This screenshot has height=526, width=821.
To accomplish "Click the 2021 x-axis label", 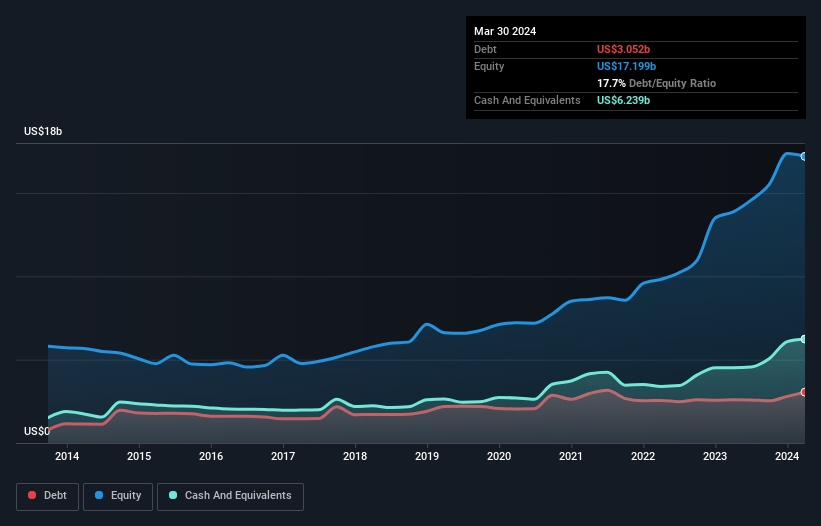I will 571,456.
